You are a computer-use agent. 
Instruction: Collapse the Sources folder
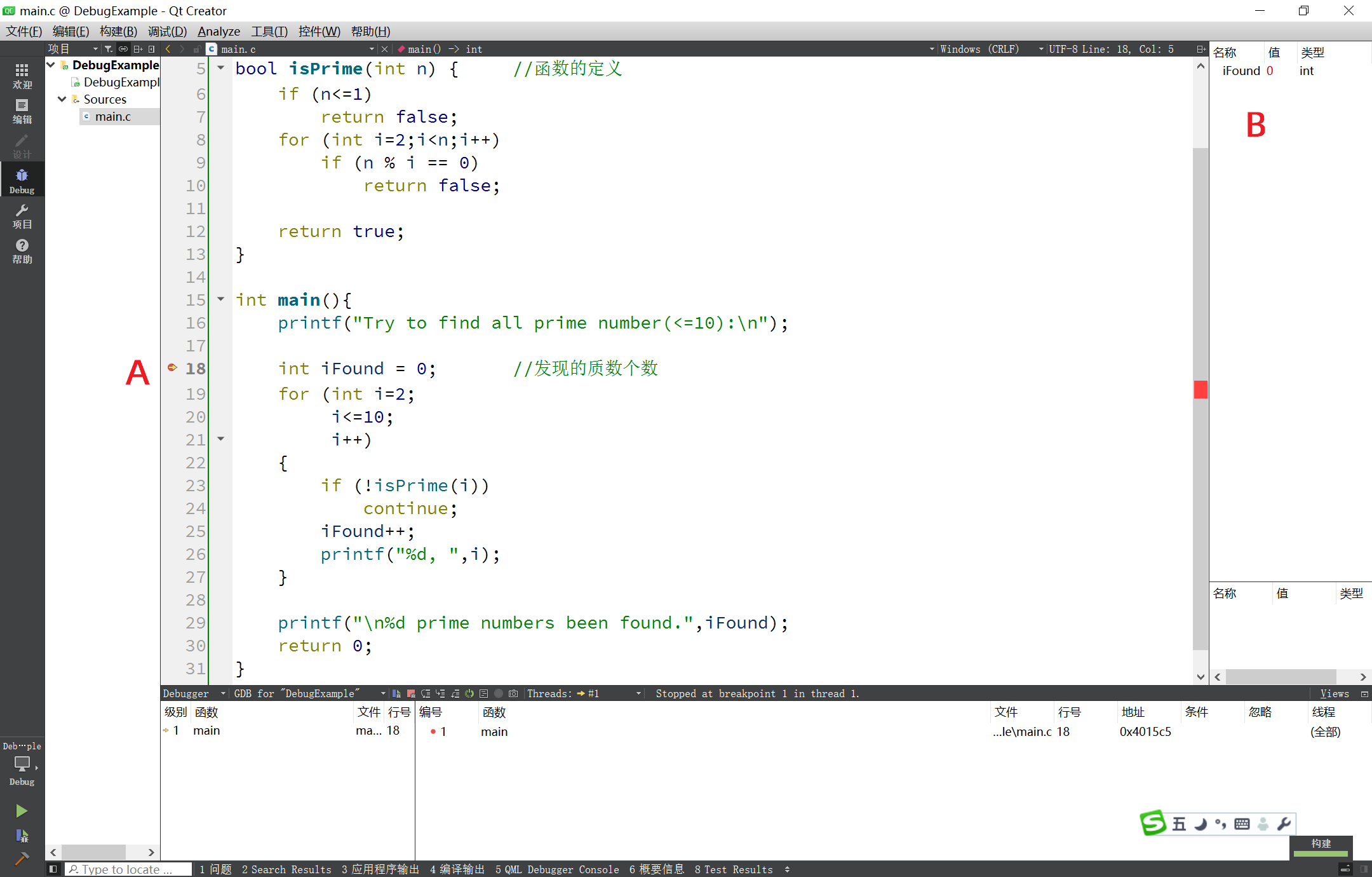62,99
